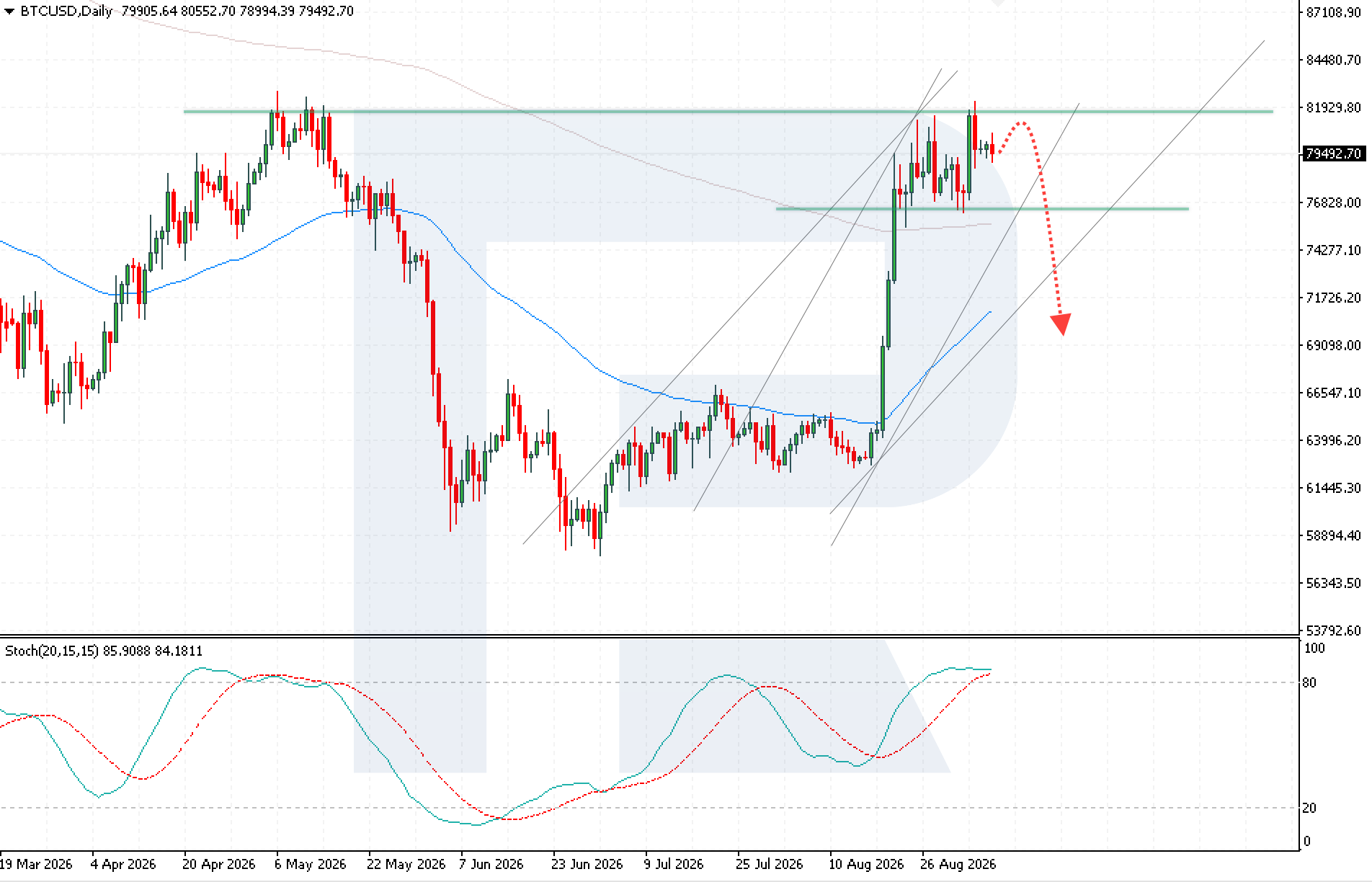The height and width of the screenshot is (882, 1372).
Task: Click the 56343.50 price axis label
Action: click(x=1334, y=583)
